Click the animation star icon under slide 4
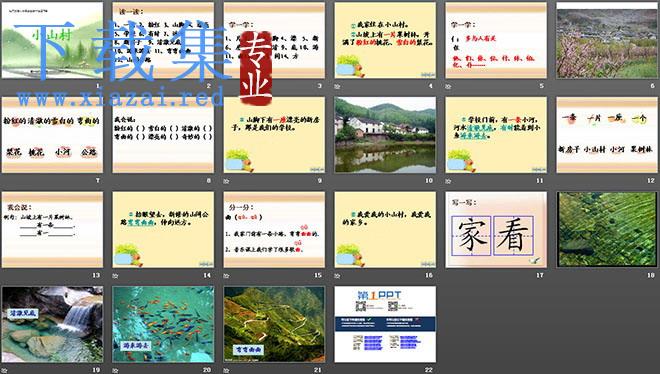660x374 pixels. pyautogui.click(x=337, y=86)
